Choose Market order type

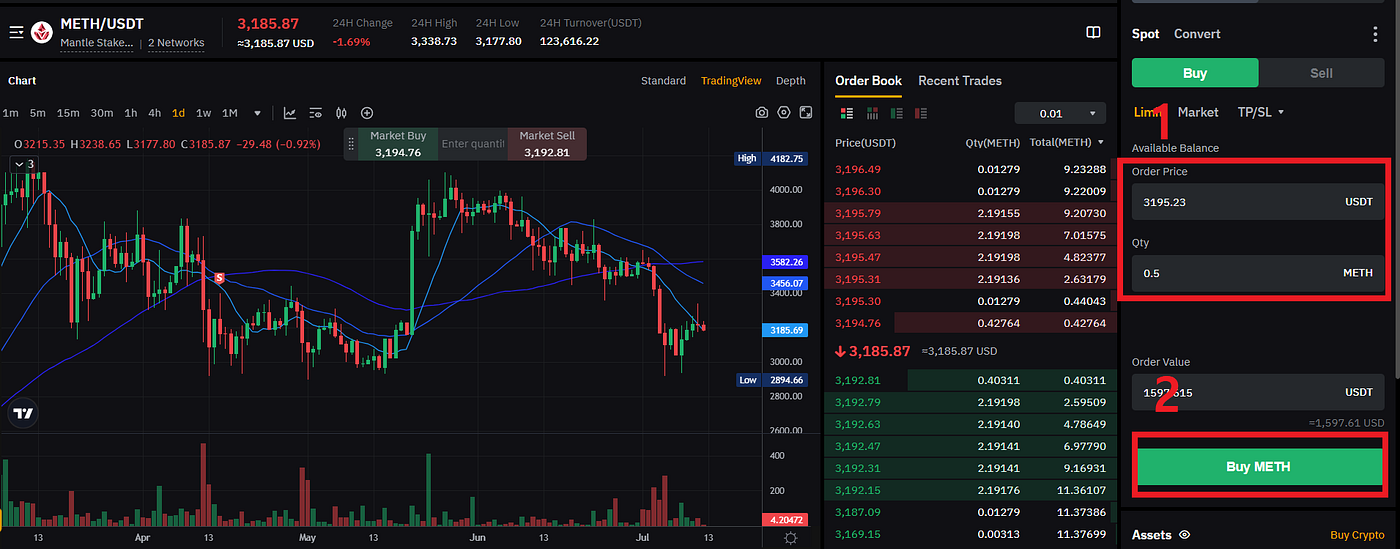point(1198,112)
